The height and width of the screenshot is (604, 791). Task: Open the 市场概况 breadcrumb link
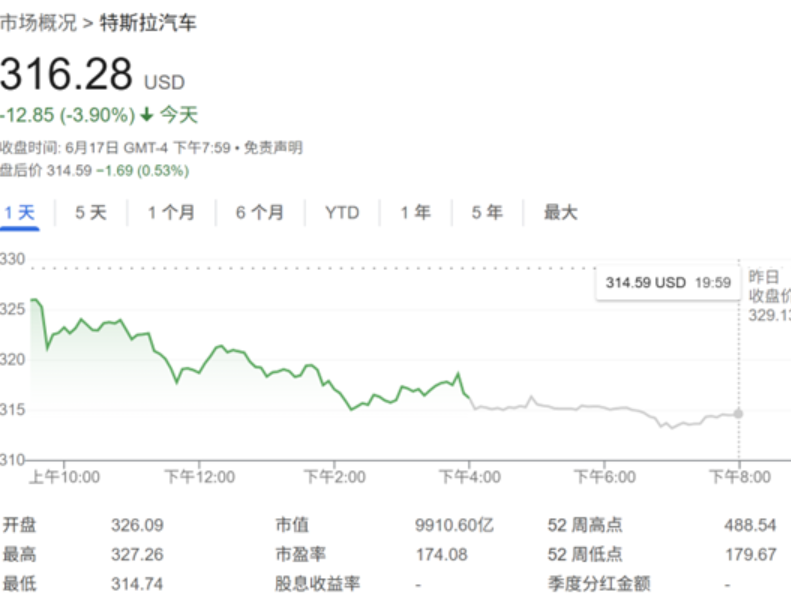pyautogui.click(x=38, y=23)
